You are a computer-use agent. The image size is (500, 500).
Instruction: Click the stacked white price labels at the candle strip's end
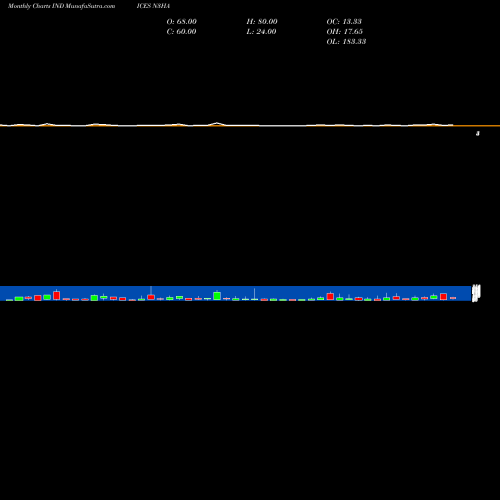(x=476, y=293)
